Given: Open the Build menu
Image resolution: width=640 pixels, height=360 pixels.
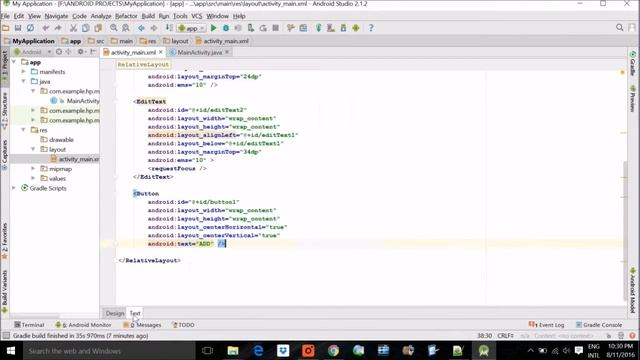Looking at the screenshot, I should point(148,16).
